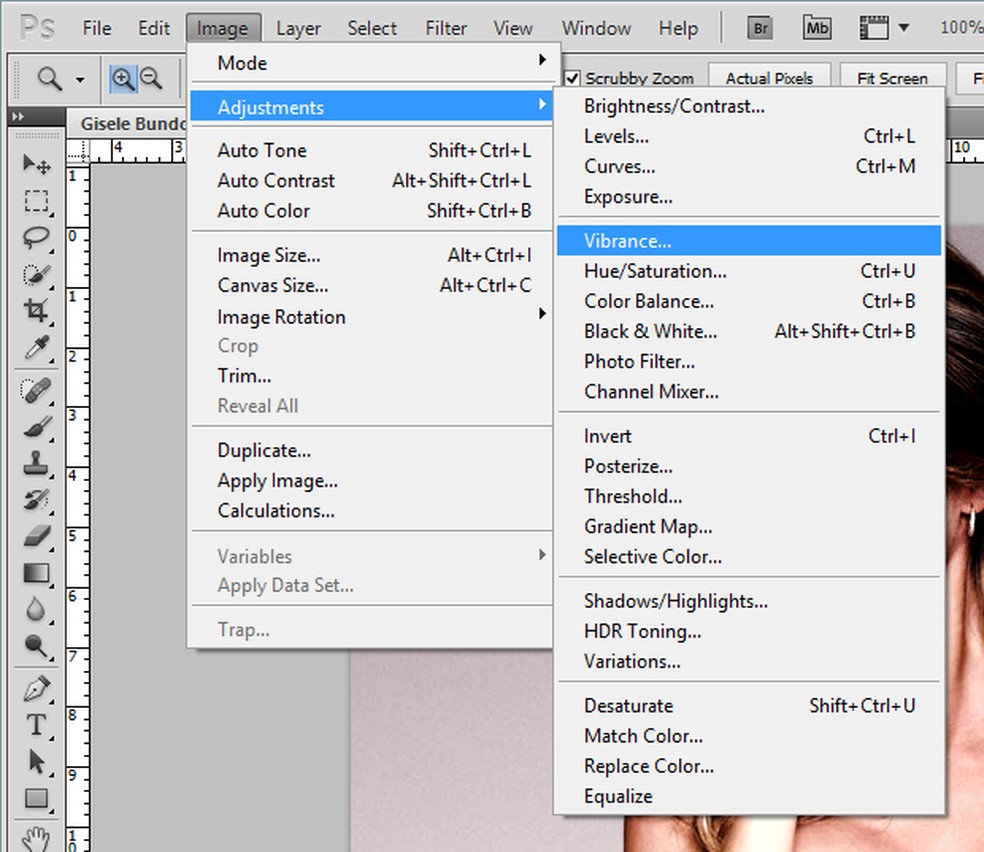984x852 pixels.
Task: Open Adobe Bridge via the Br icon
Action: click(x=759, y=27)
